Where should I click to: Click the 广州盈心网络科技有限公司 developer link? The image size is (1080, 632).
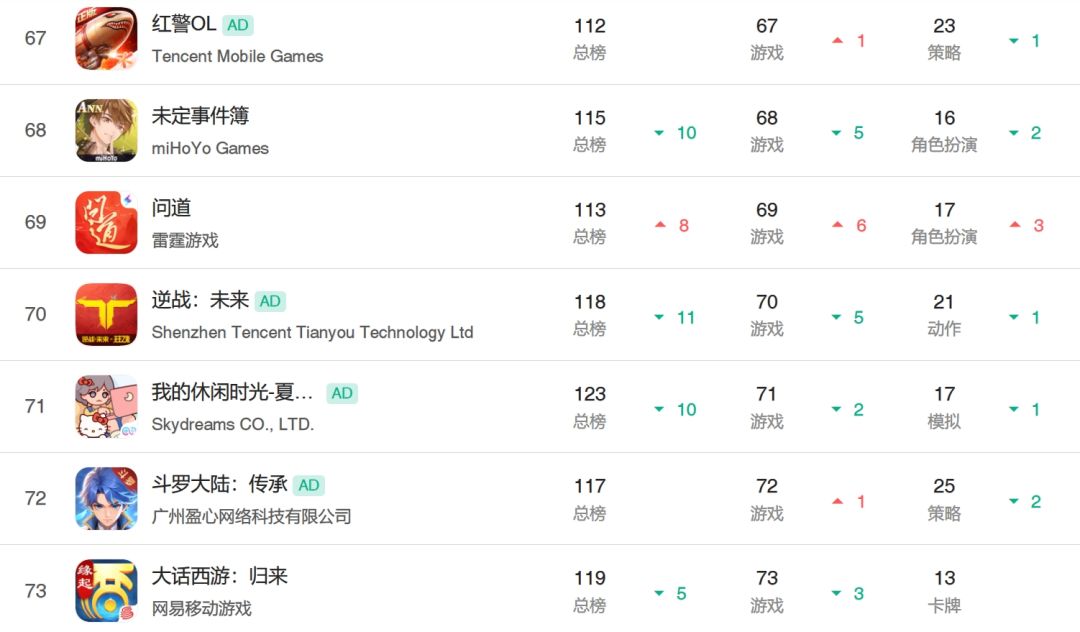[x=251, y=516]
